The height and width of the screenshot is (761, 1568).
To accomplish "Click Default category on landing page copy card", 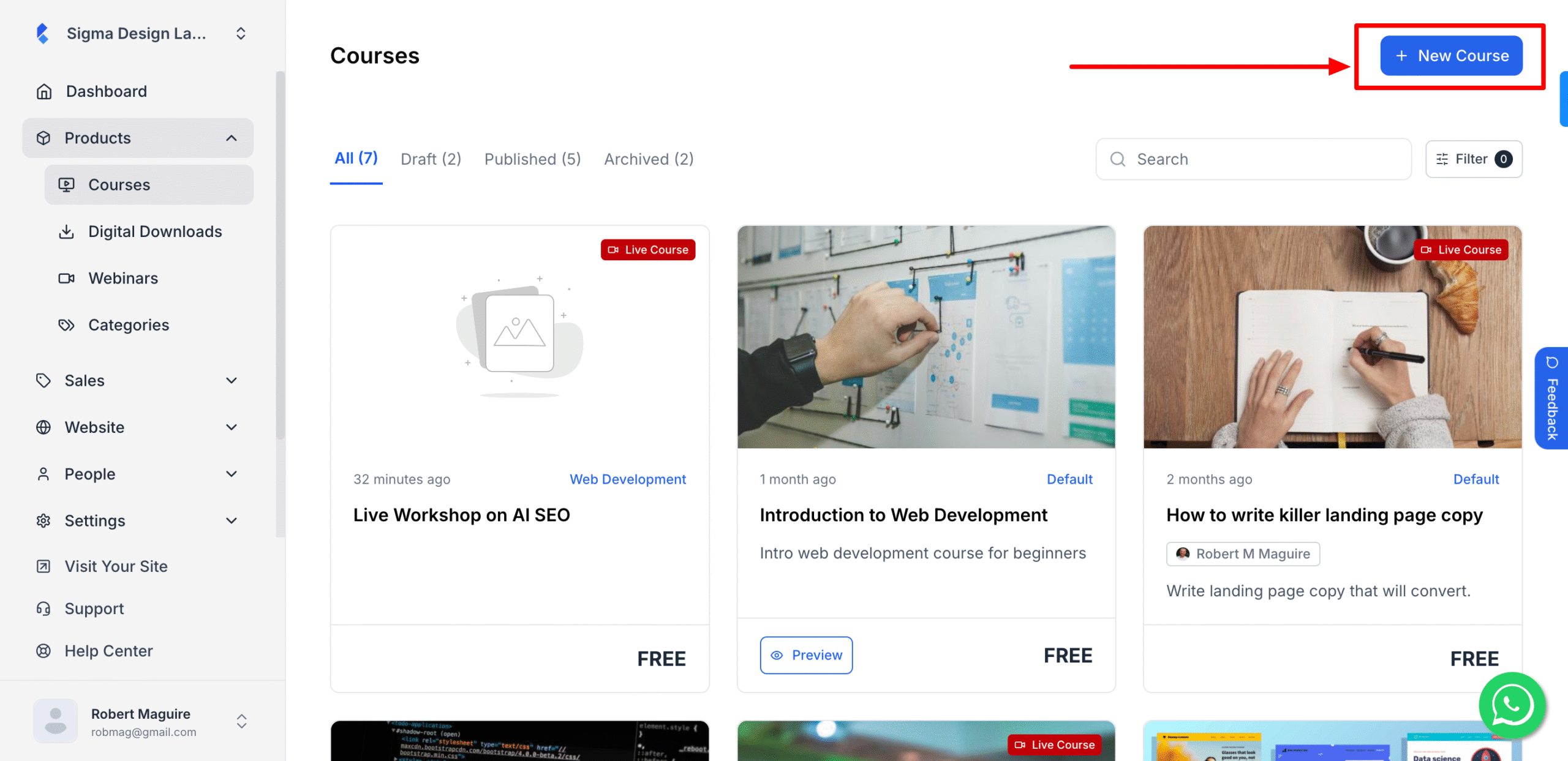I will pos(1476,479).
